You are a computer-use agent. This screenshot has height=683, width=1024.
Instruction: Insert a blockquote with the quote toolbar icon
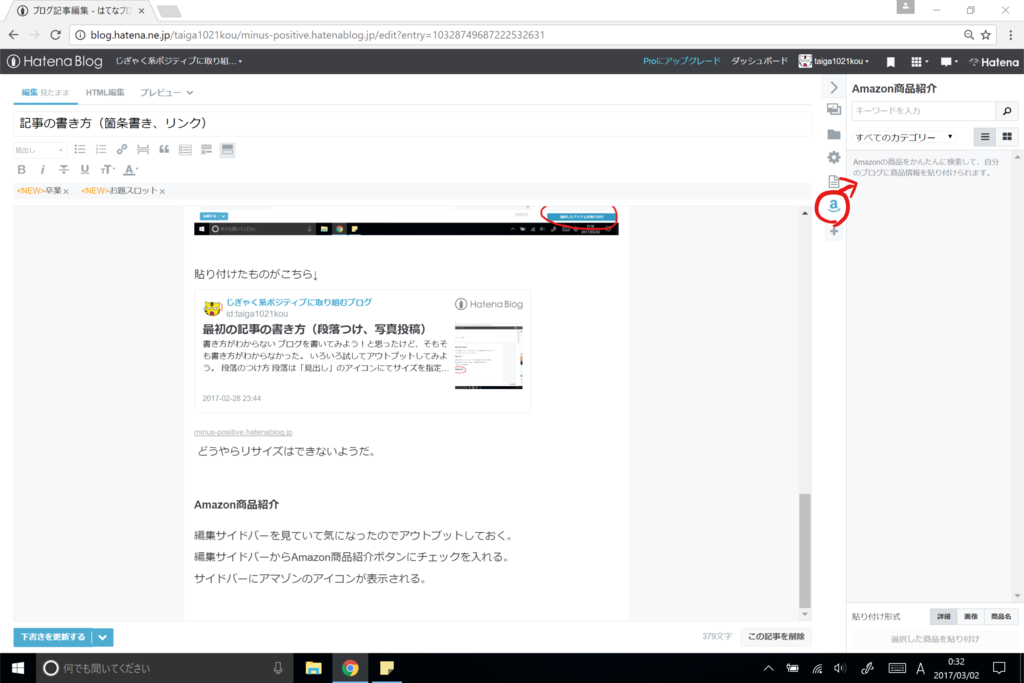(x=165, y=149)
